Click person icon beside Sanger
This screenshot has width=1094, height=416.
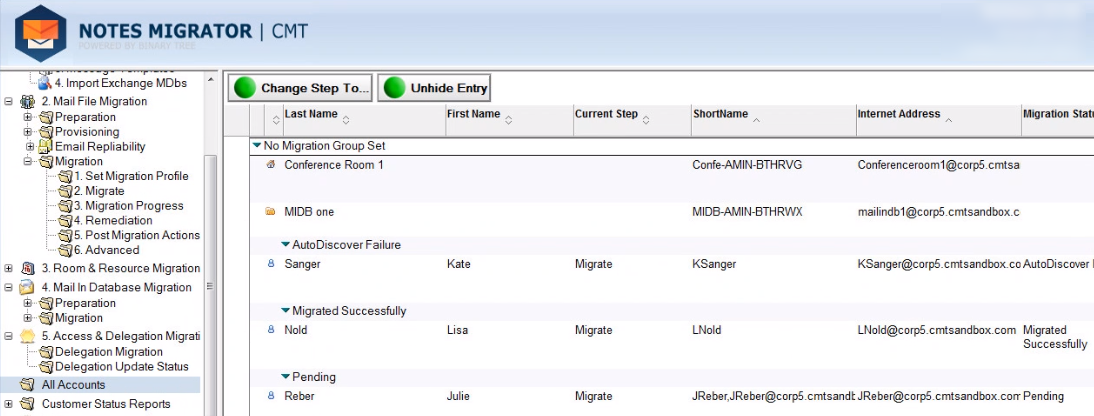(x=271, y=265)
